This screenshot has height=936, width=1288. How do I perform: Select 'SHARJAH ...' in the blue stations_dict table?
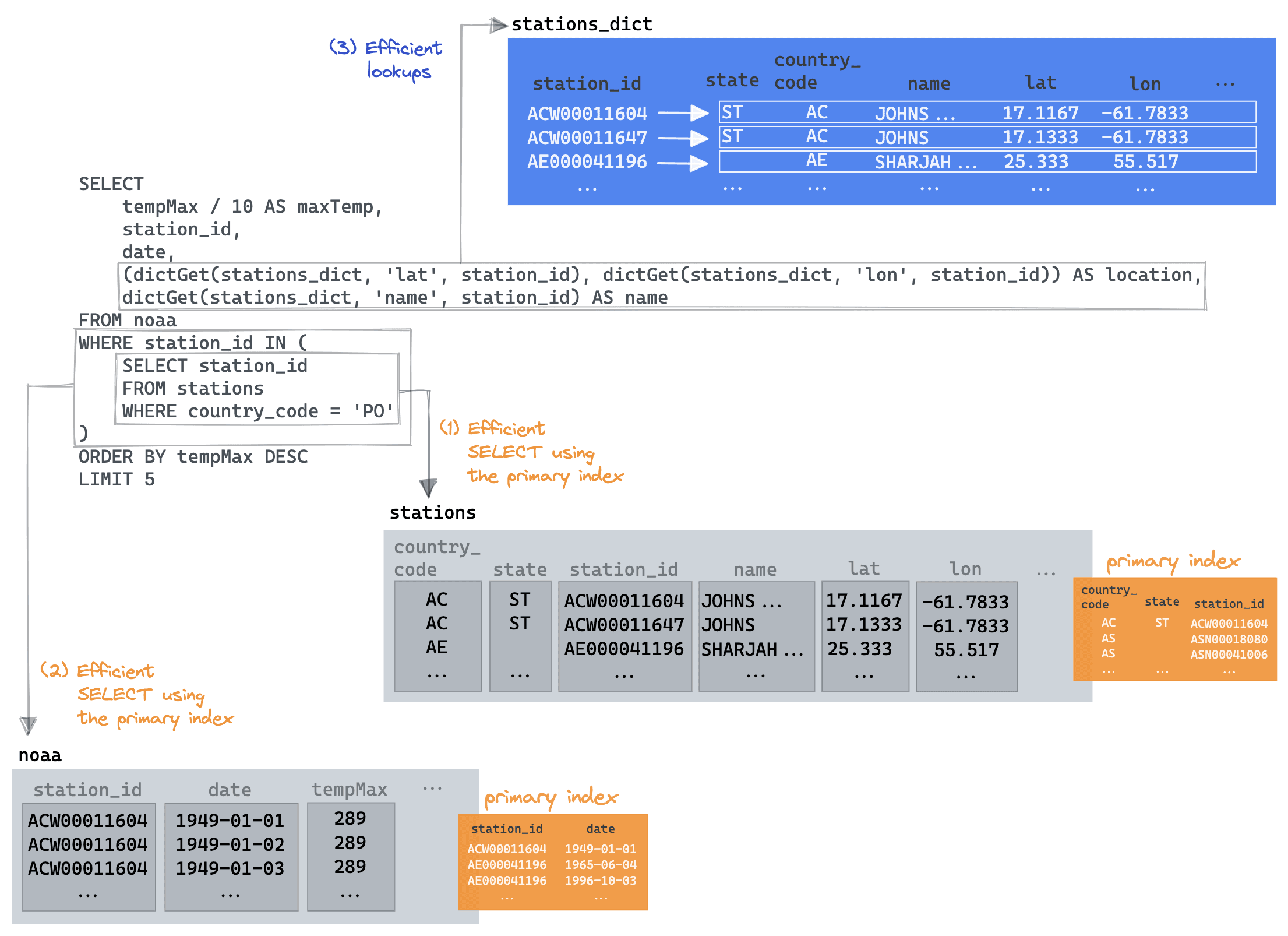(925, 162)
